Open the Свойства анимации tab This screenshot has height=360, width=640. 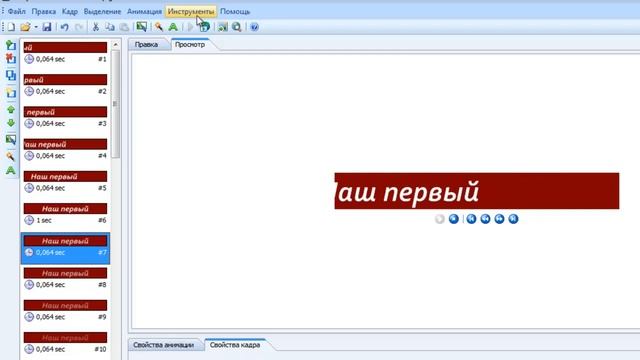(164, 345)
